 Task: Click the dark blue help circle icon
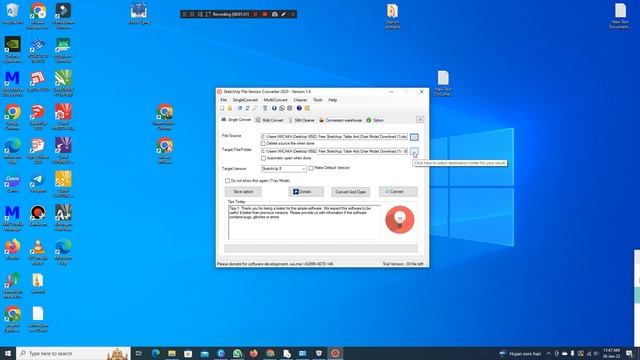coord(299,108)
